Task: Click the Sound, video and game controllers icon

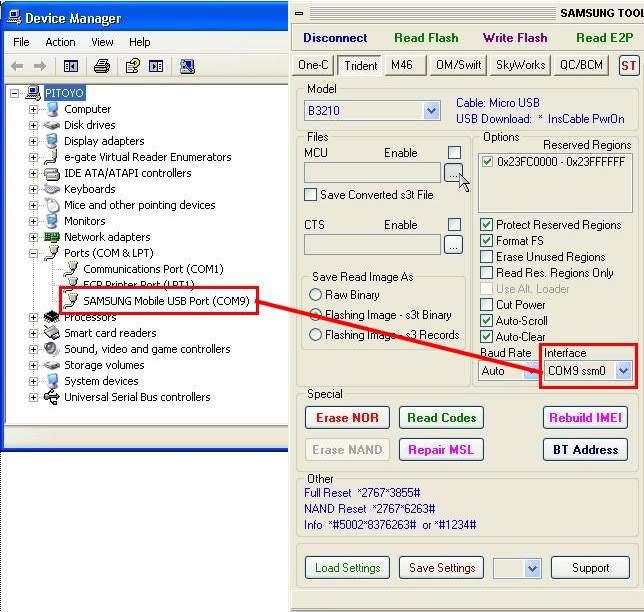Action: click(x=52, y=349)
